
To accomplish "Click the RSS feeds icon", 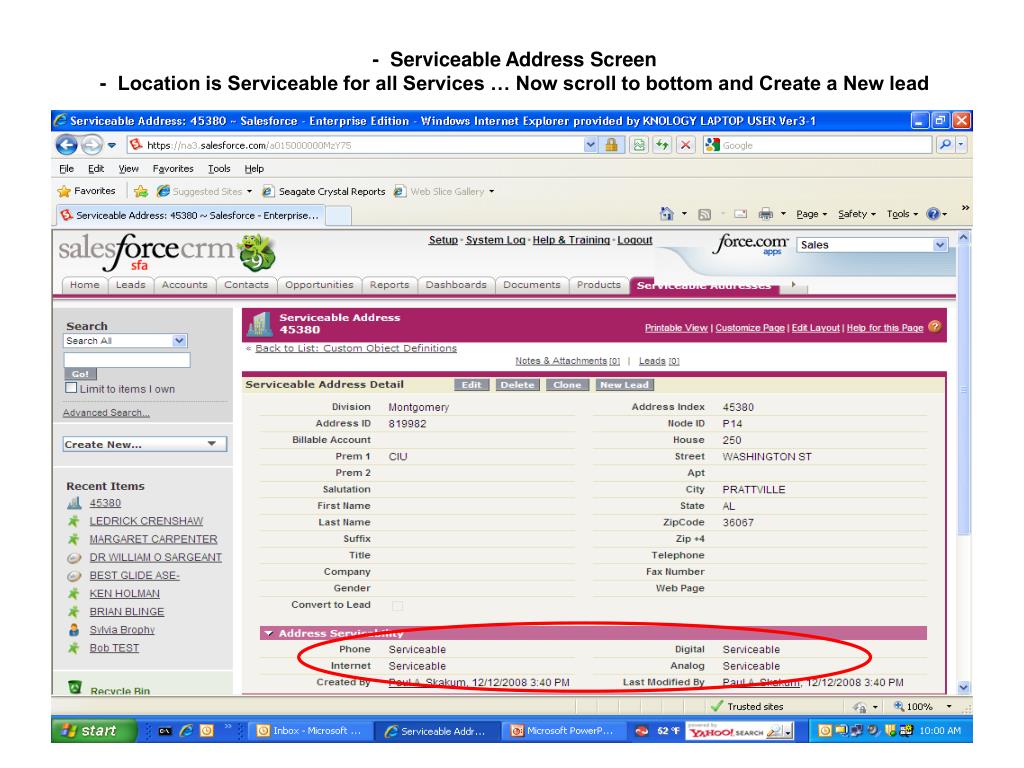I will click(x=704, y=214).
